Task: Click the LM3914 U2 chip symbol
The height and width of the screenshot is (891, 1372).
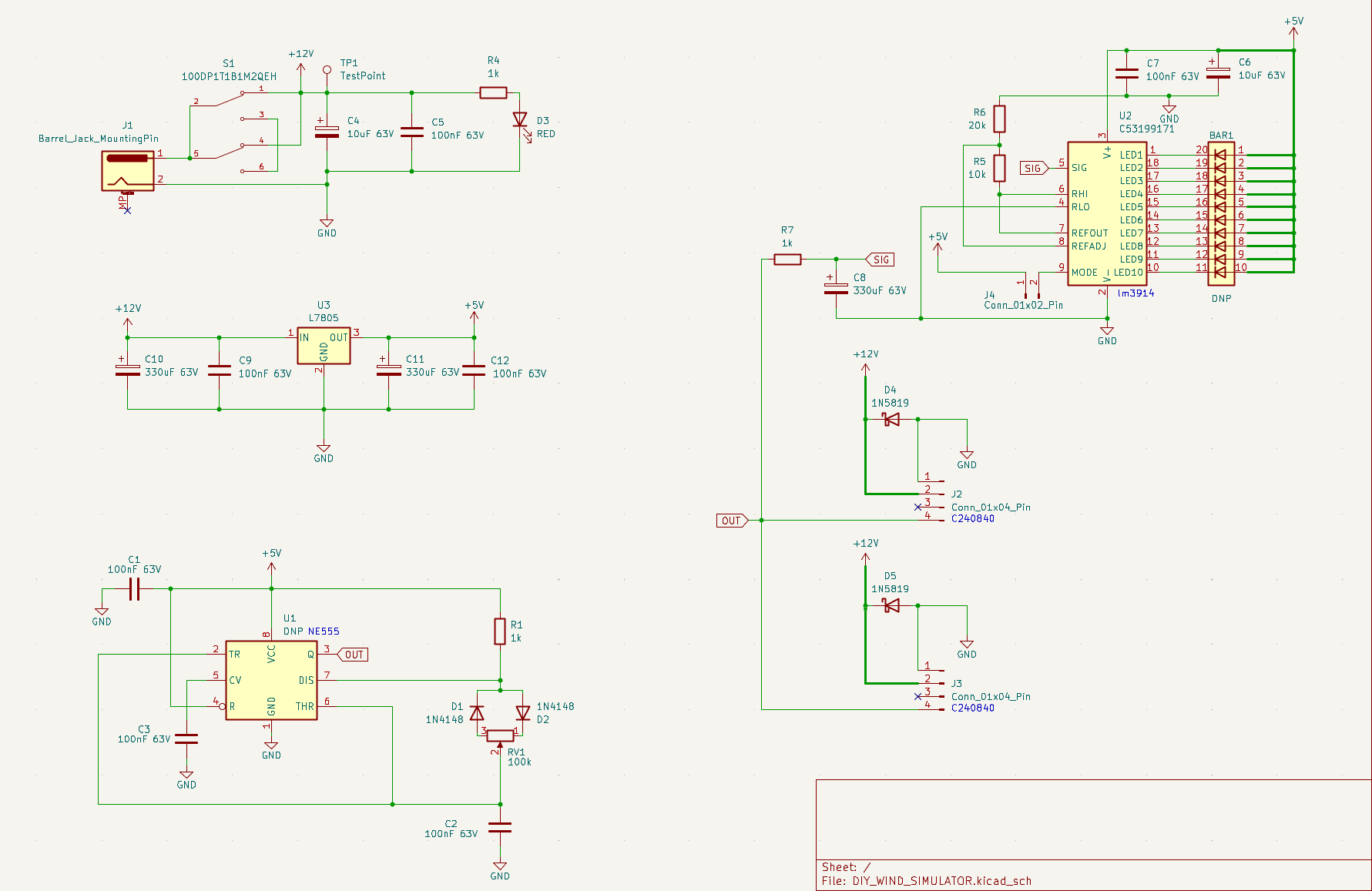Action: pos(1107,213)
